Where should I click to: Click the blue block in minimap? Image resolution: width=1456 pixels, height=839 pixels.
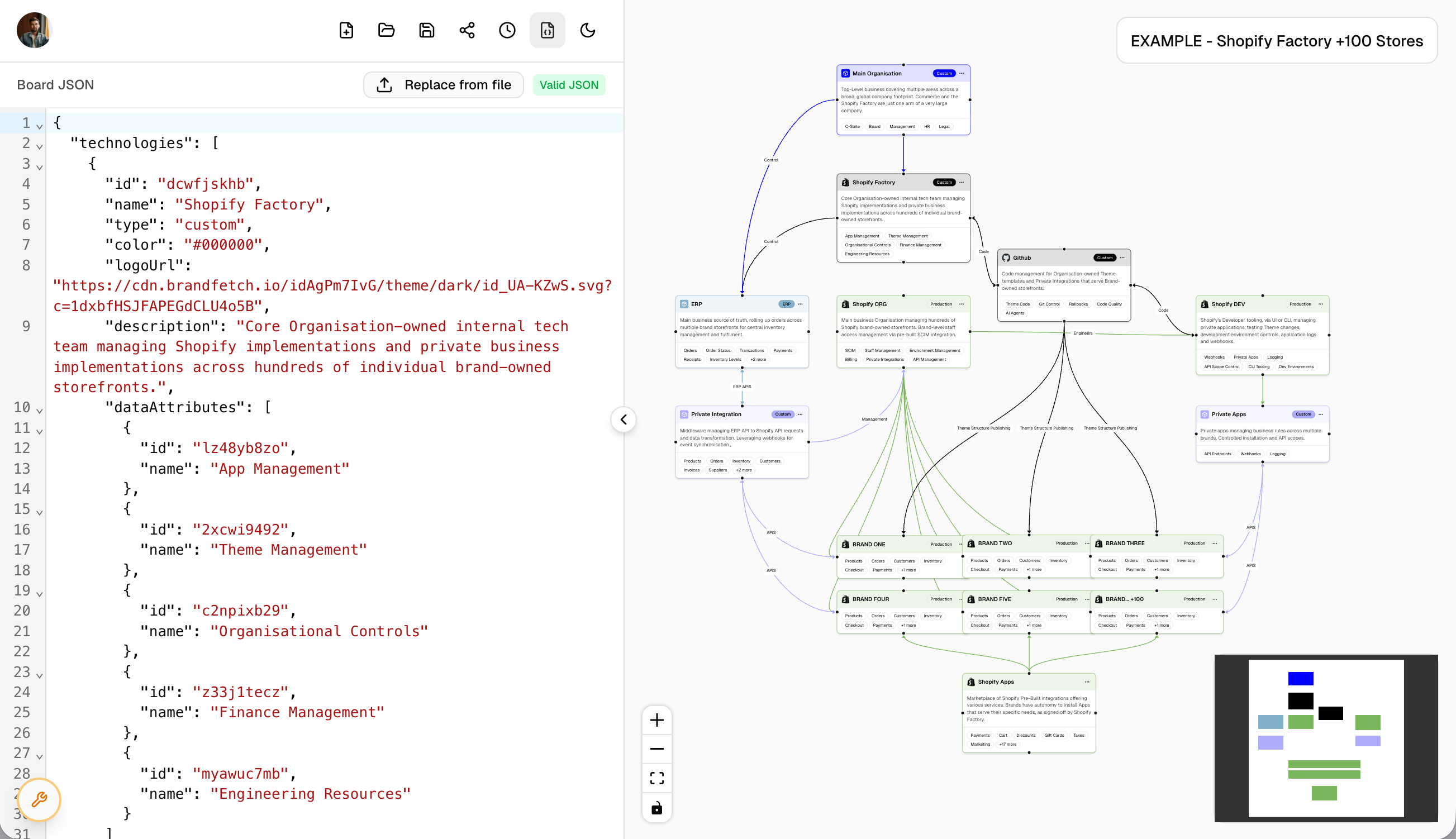[x=1301, y=678]
